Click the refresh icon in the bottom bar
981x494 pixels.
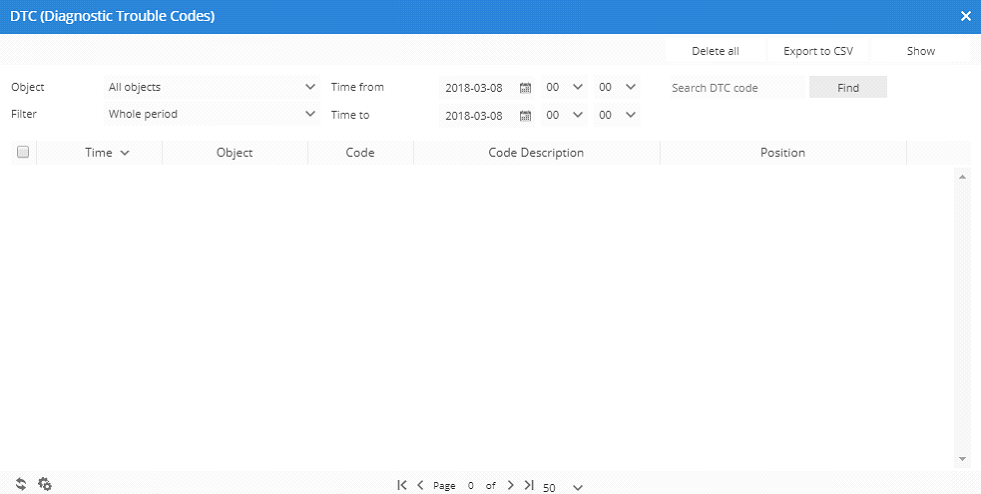point(21,484)
